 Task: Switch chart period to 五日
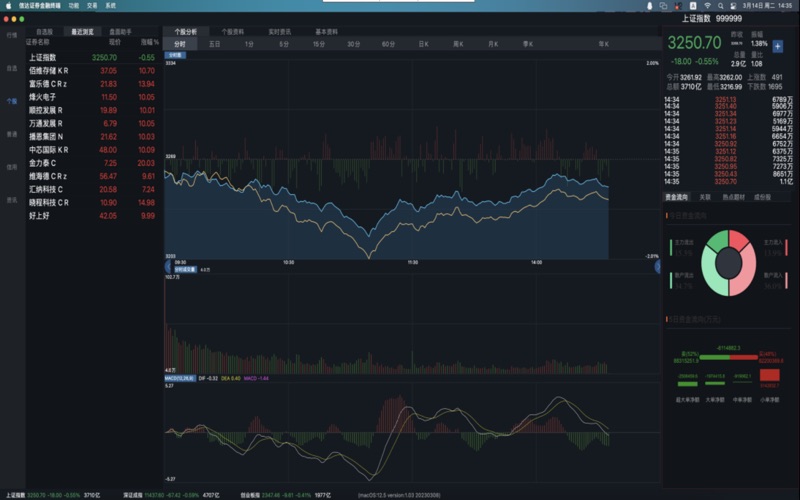click(214, 45)
